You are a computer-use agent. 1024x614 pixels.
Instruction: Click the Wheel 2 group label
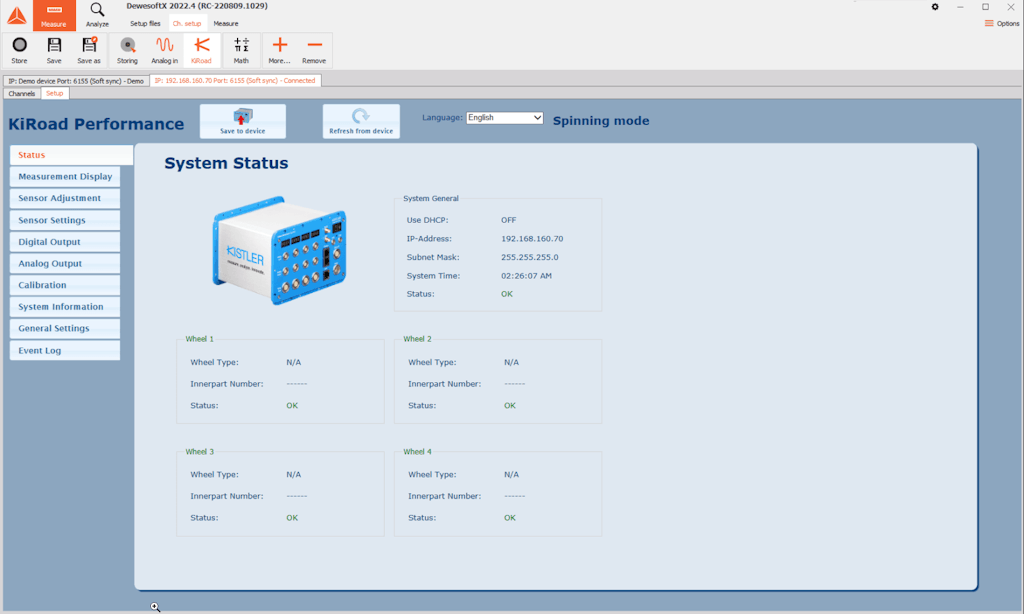(x=417, y=339)
